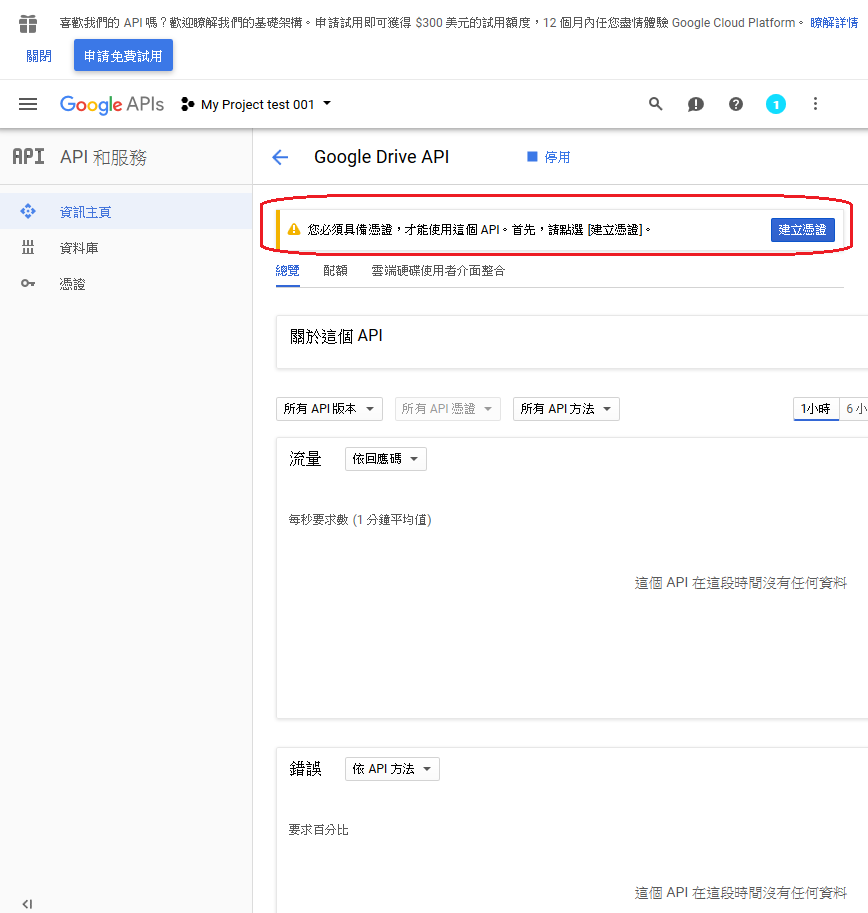This screenshot has width=868, height=913.
Task: Open 憑證 with the key icon
Action: [x=85, y=283]
